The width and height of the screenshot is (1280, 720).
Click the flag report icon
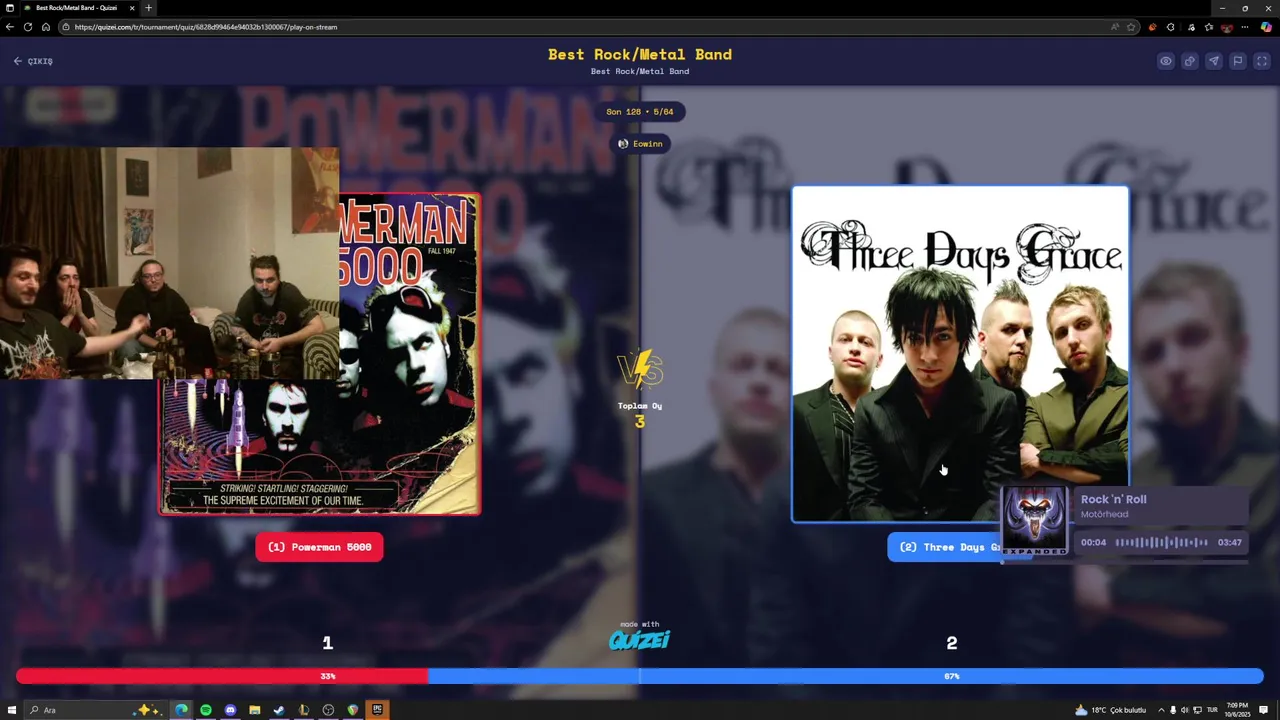(x=1238, y=61)
